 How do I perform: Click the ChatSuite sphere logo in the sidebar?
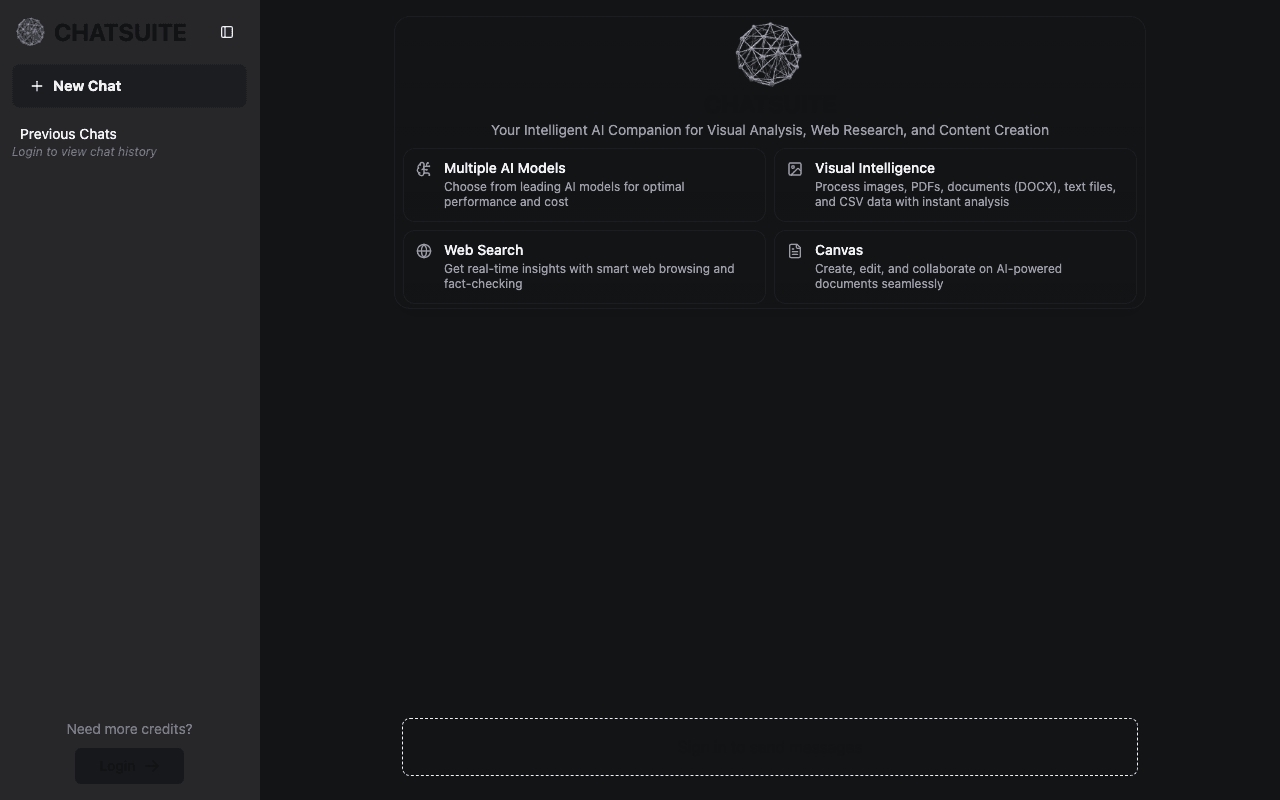pos(30,32)
